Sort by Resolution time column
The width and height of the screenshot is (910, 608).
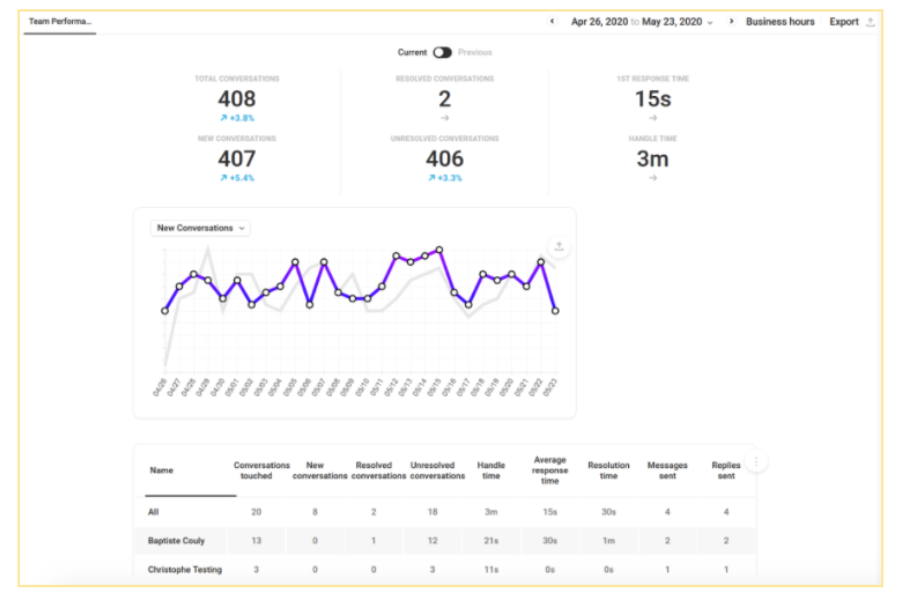pyautogui.click(x=608, y=470)
